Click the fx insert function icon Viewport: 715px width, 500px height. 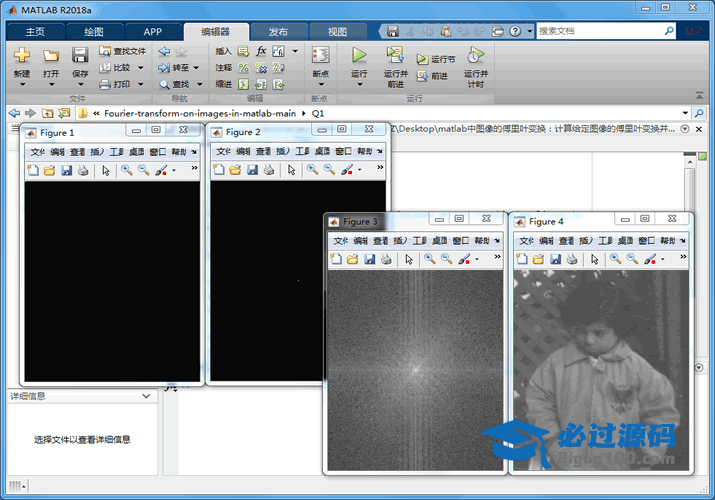click(260, 51)
